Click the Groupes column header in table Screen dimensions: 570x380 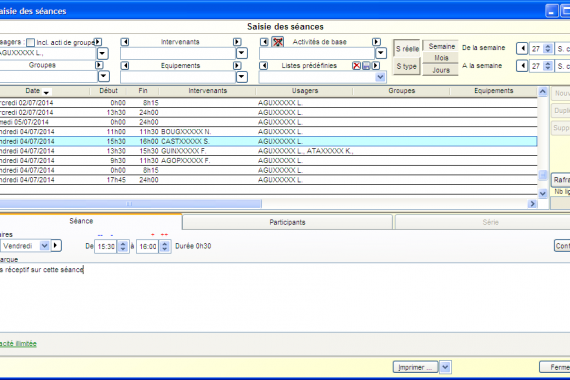coord(401,91)
